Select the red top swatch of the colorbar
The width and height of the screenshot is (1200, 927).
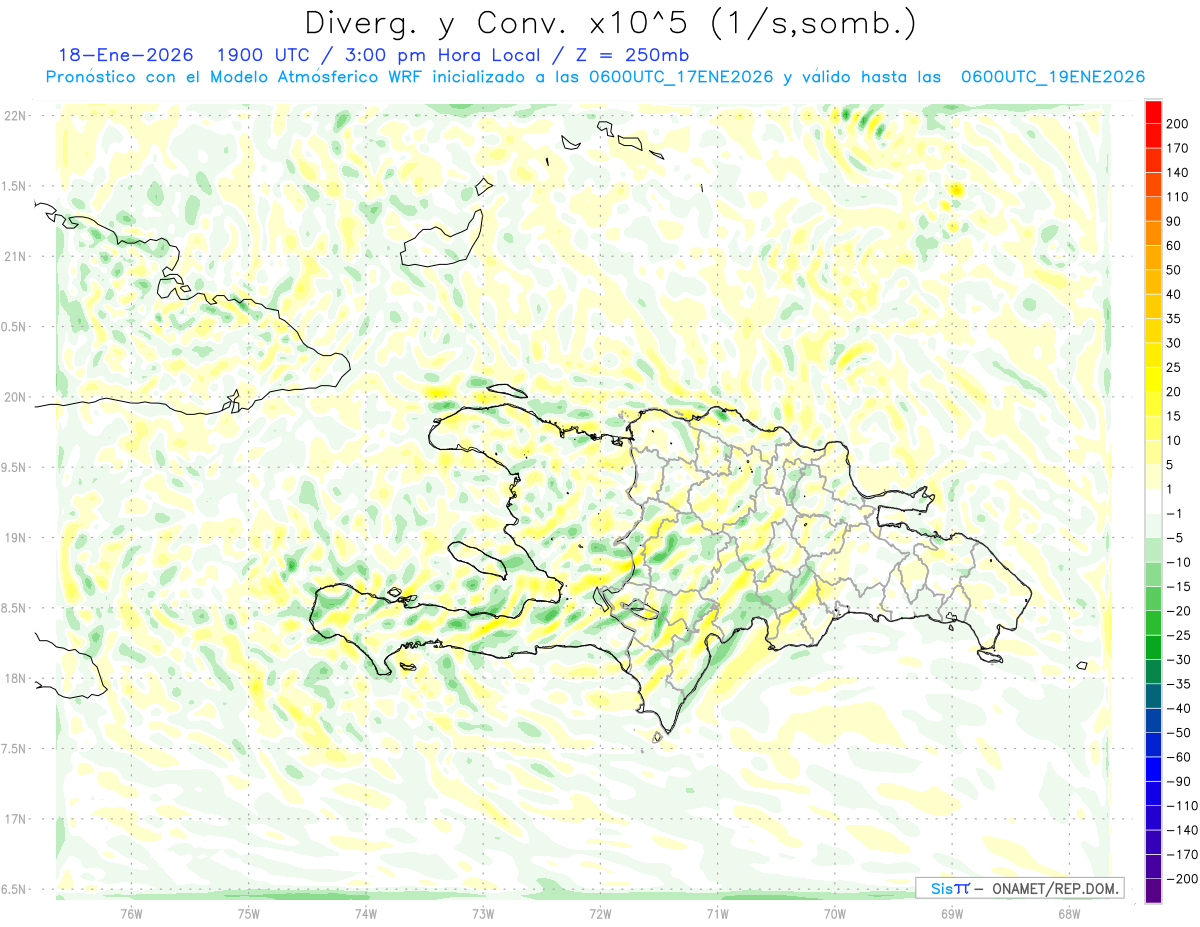[1153, 112]
